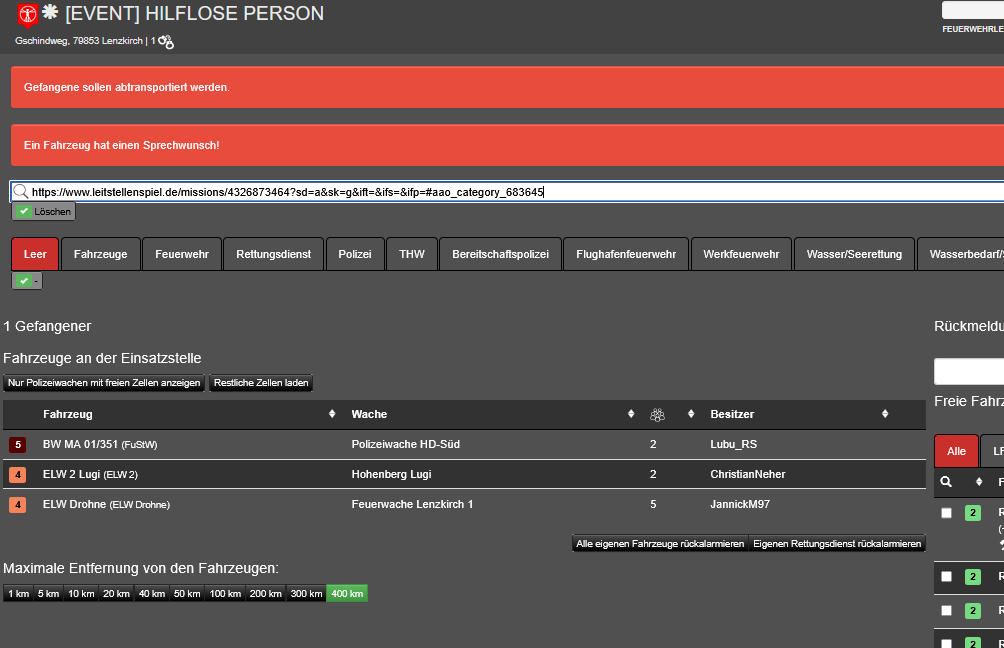Click status 4 badge of ELW 2 Lugi

click(18, 474)
